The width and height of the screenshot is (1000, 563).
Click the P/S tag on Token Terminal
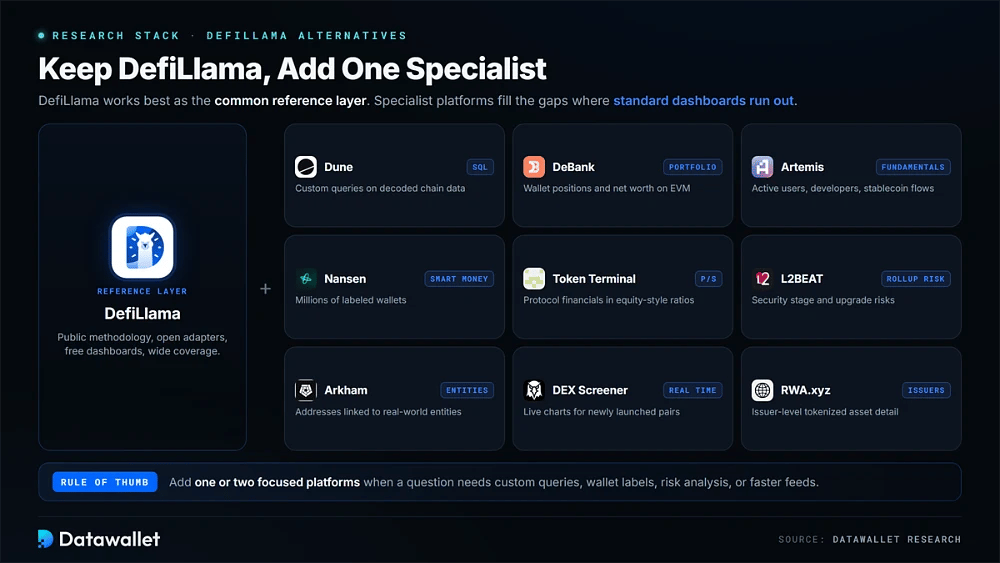709,279
